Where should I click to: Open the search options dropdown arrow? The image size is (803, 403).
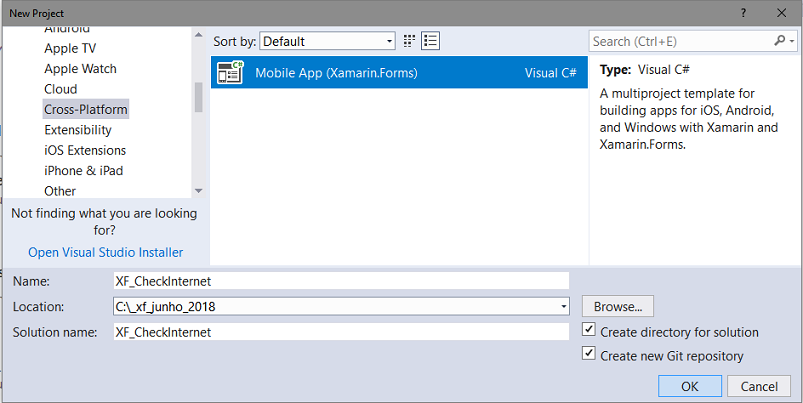point(792,41)
